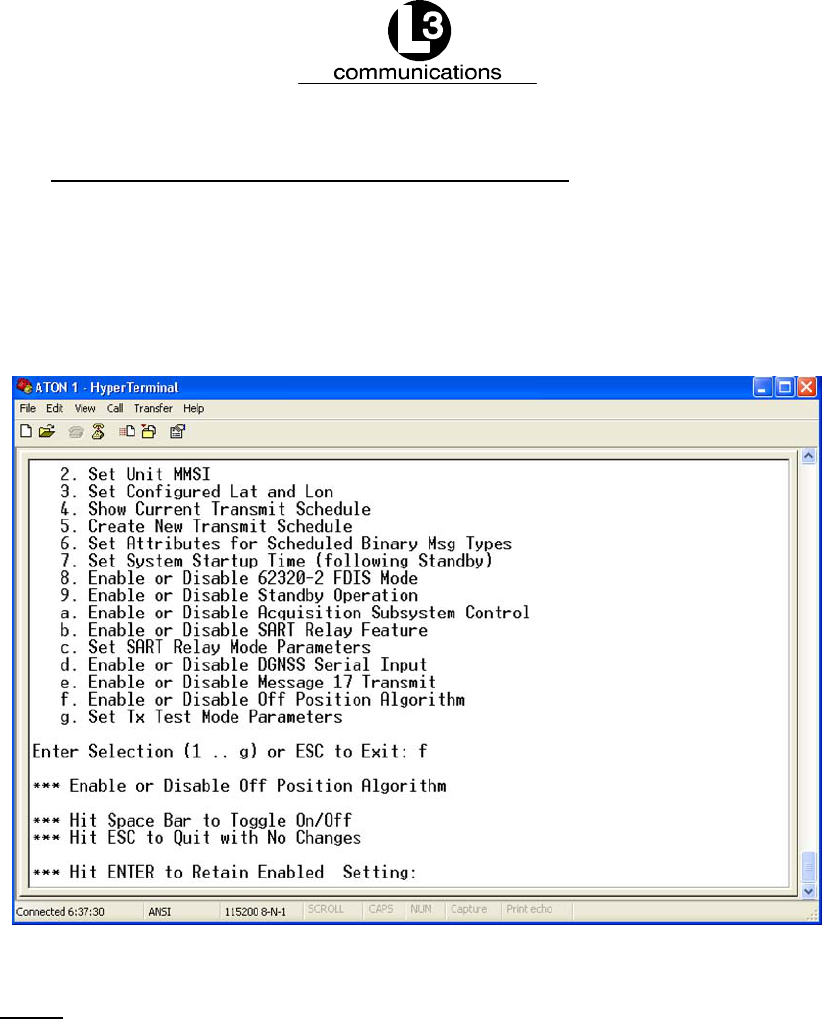822x1019 pixels.
Task: Click "f. Enable or Disable Off Position Algorithm"
Action: point(263,700)
